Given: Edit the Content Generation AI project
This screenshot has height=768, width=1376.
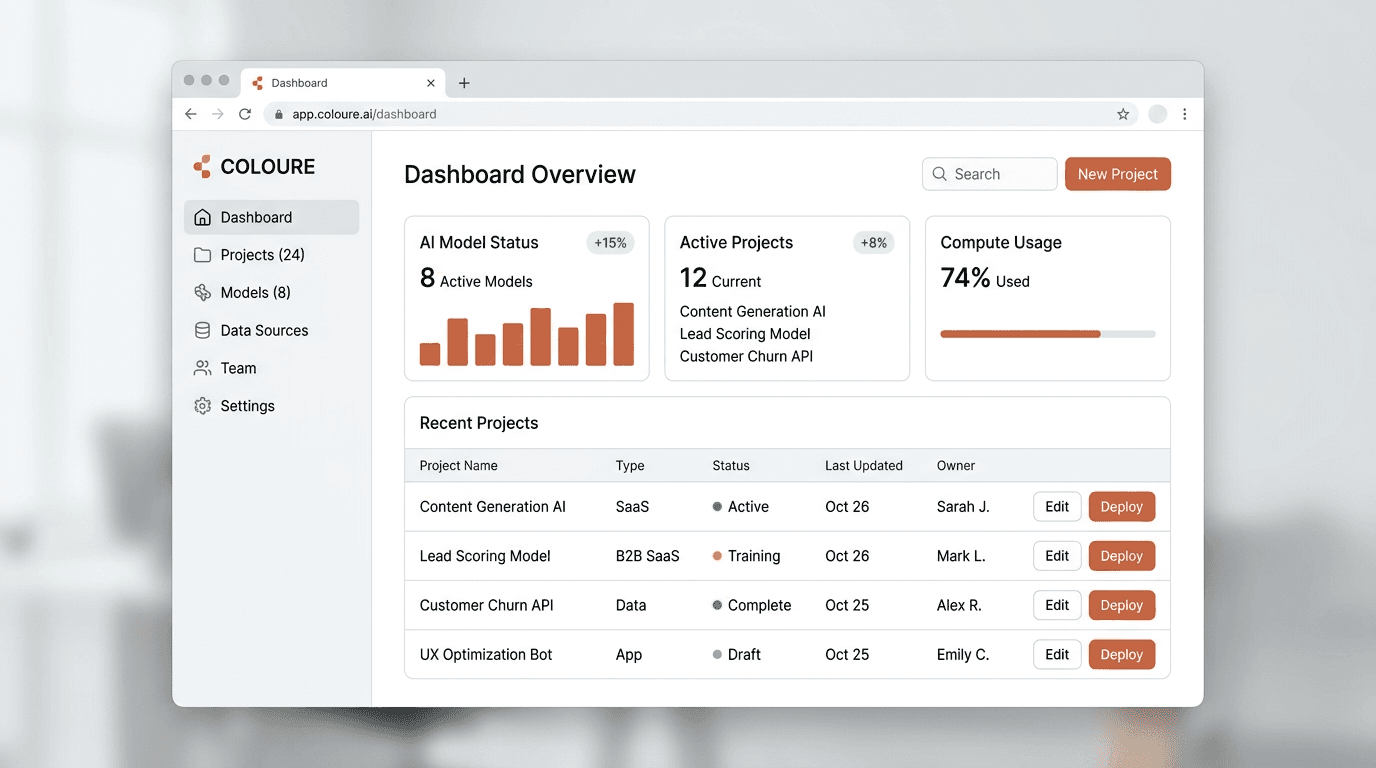Looking at the screenshot, I should click(x=1057, y=507).
